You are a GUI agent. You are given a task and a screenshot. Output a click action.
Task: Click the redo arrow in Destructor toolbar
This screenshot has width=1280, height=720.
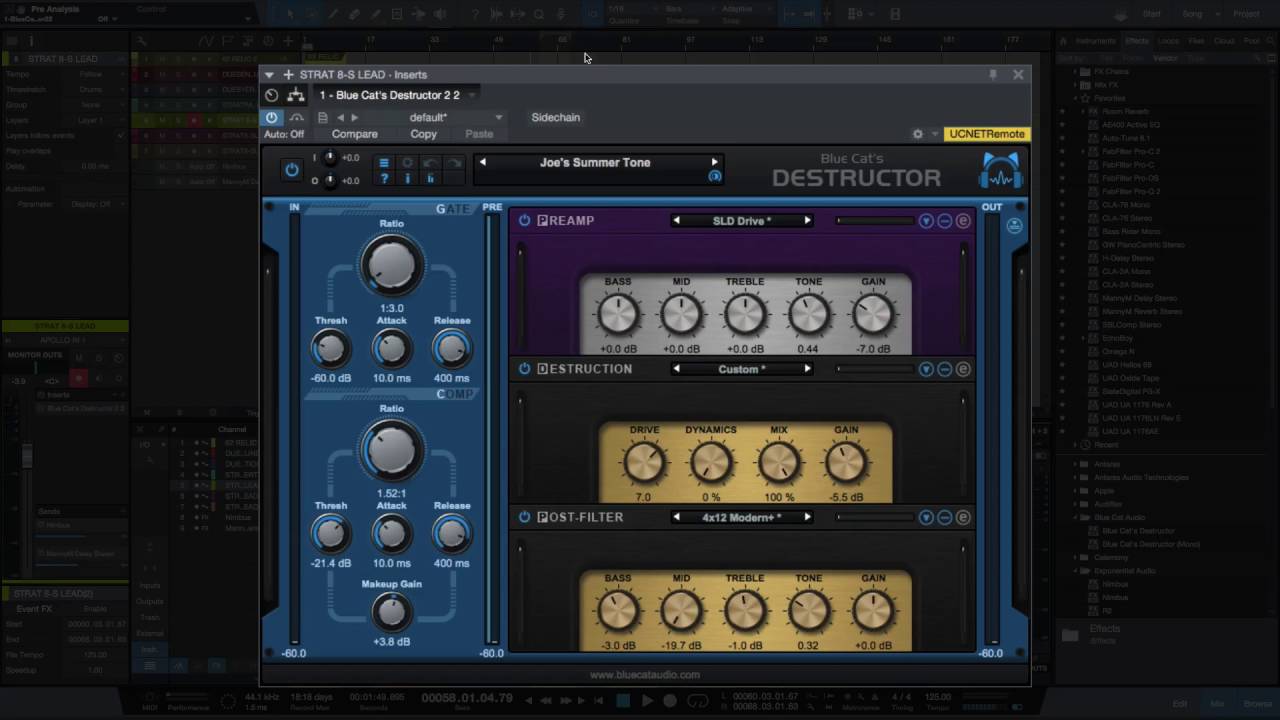pyautogui.click(x=454, y=163)
